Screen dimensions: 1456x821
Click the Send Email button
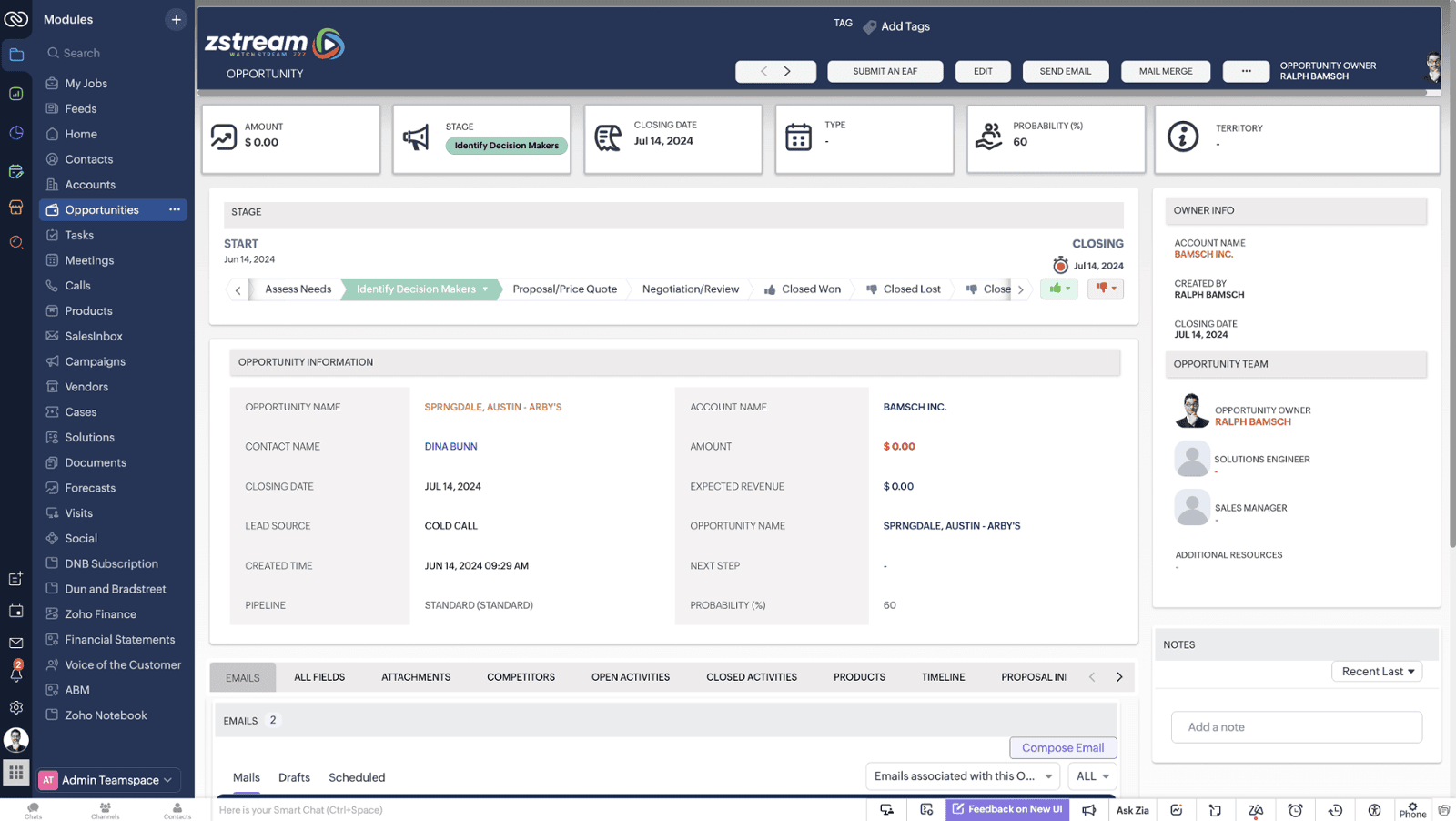coord(1065,71)
